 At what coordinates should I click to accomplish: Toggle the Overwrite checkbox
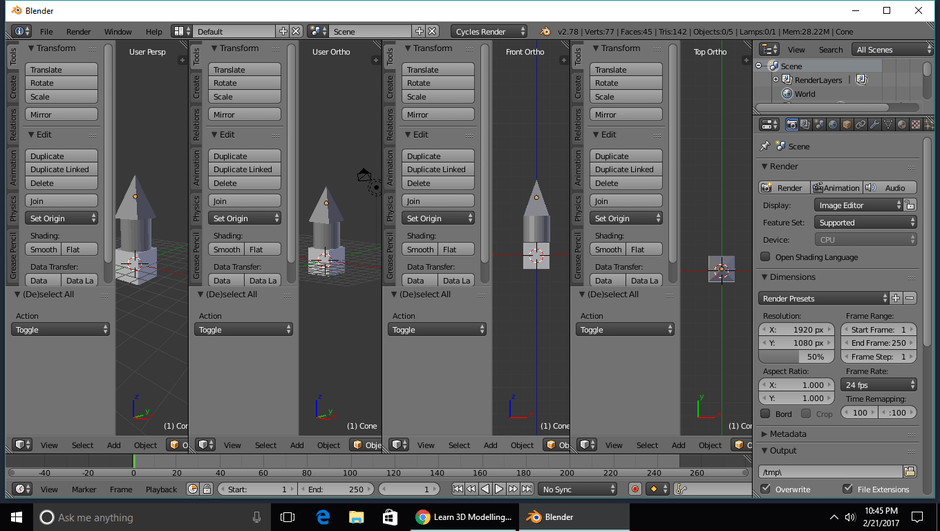(766, 489)
